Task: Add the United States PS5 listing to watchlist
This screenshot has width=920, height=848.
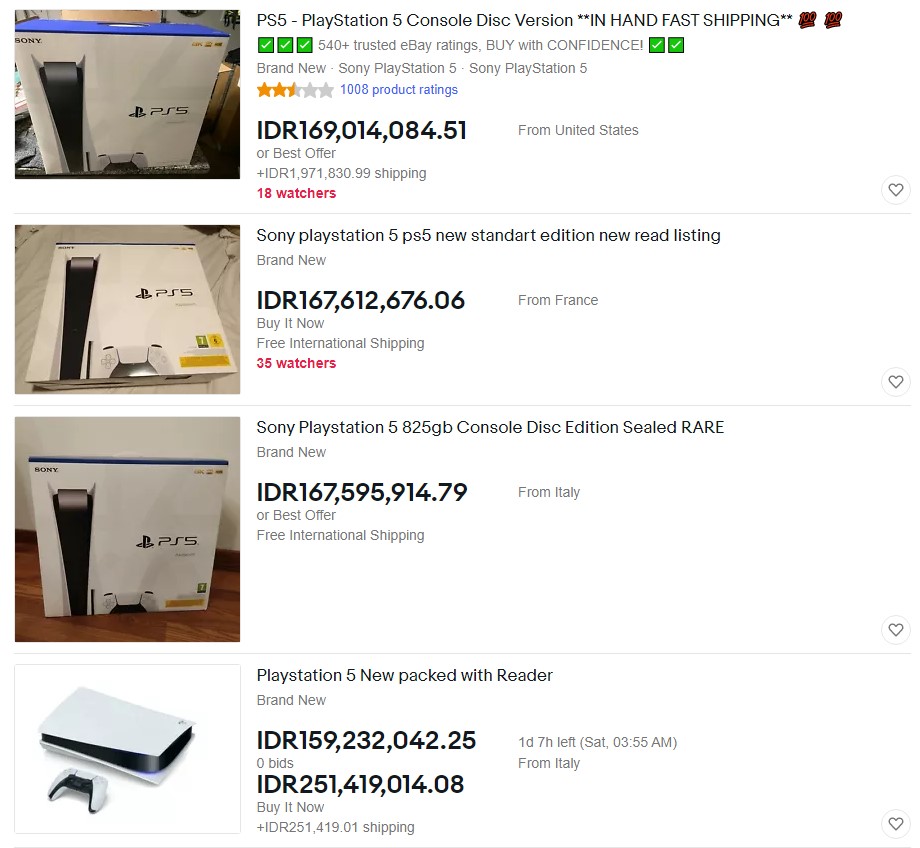Action: 895,190
